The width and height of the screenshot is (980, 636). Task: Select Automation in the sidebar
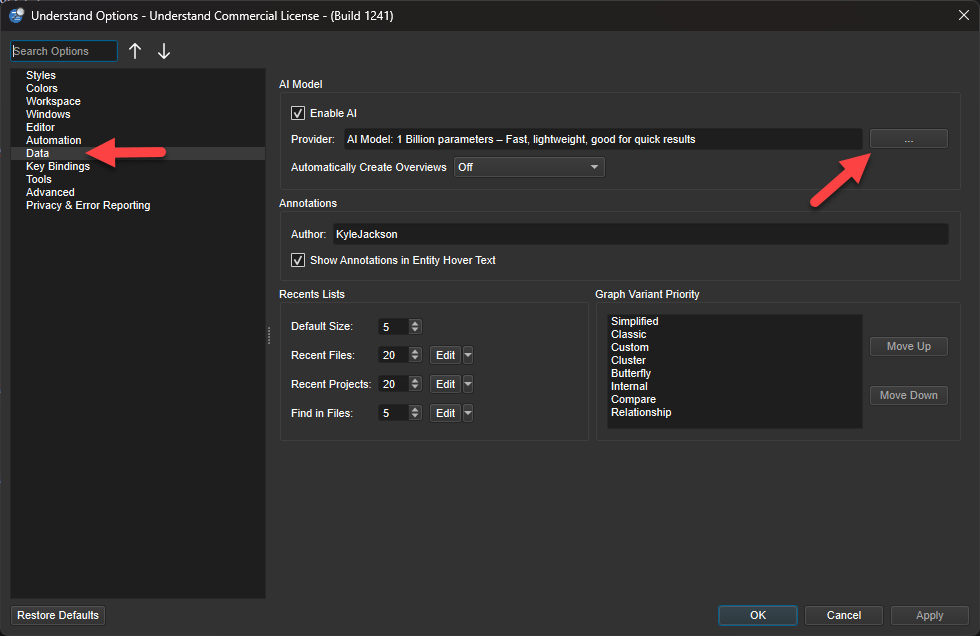tap(53, 140)
